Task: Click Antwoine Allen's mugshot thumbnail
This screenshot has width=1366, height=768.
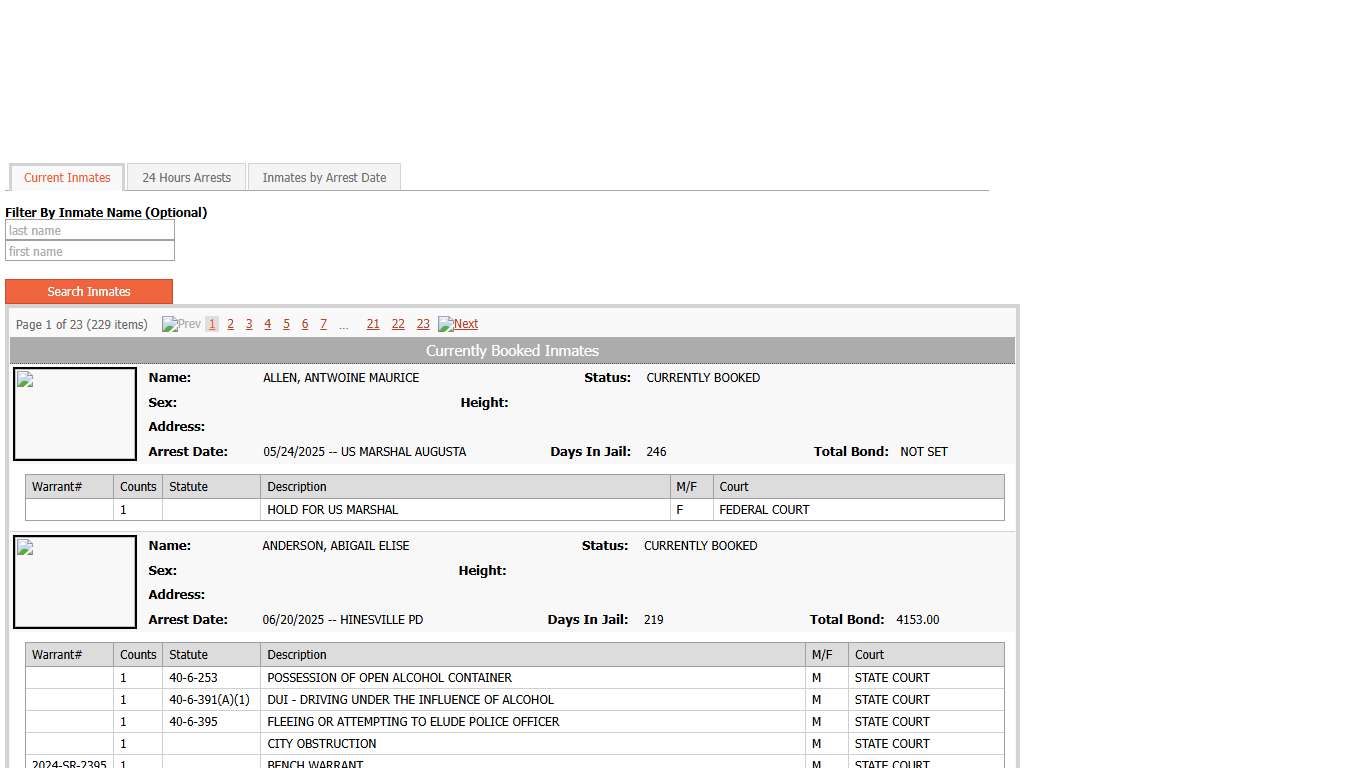Action: pyautogui.click(x=75, y=414)
